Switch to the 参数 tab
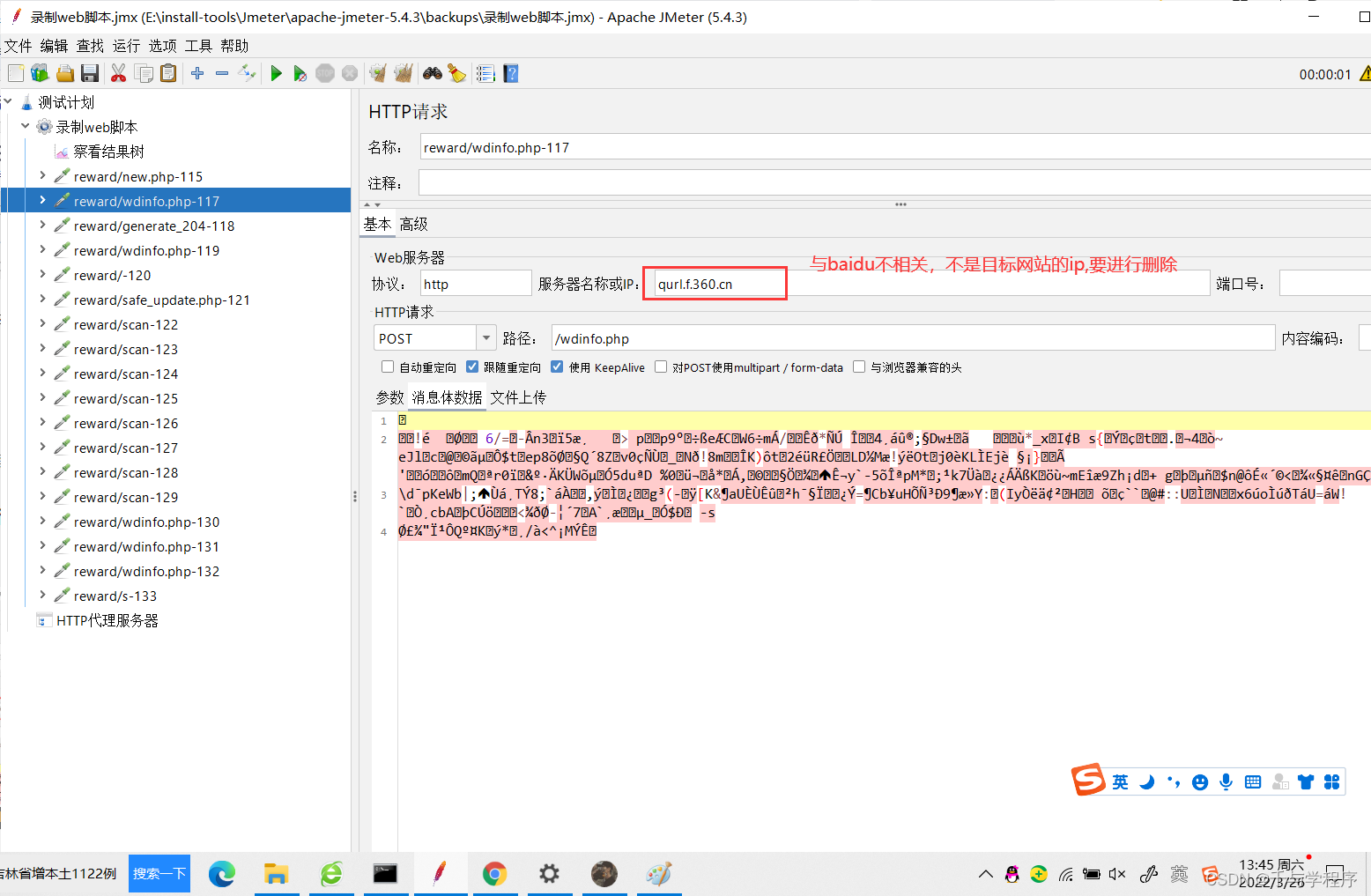This screenshot has height=896, width=1371. coord(390,397)
